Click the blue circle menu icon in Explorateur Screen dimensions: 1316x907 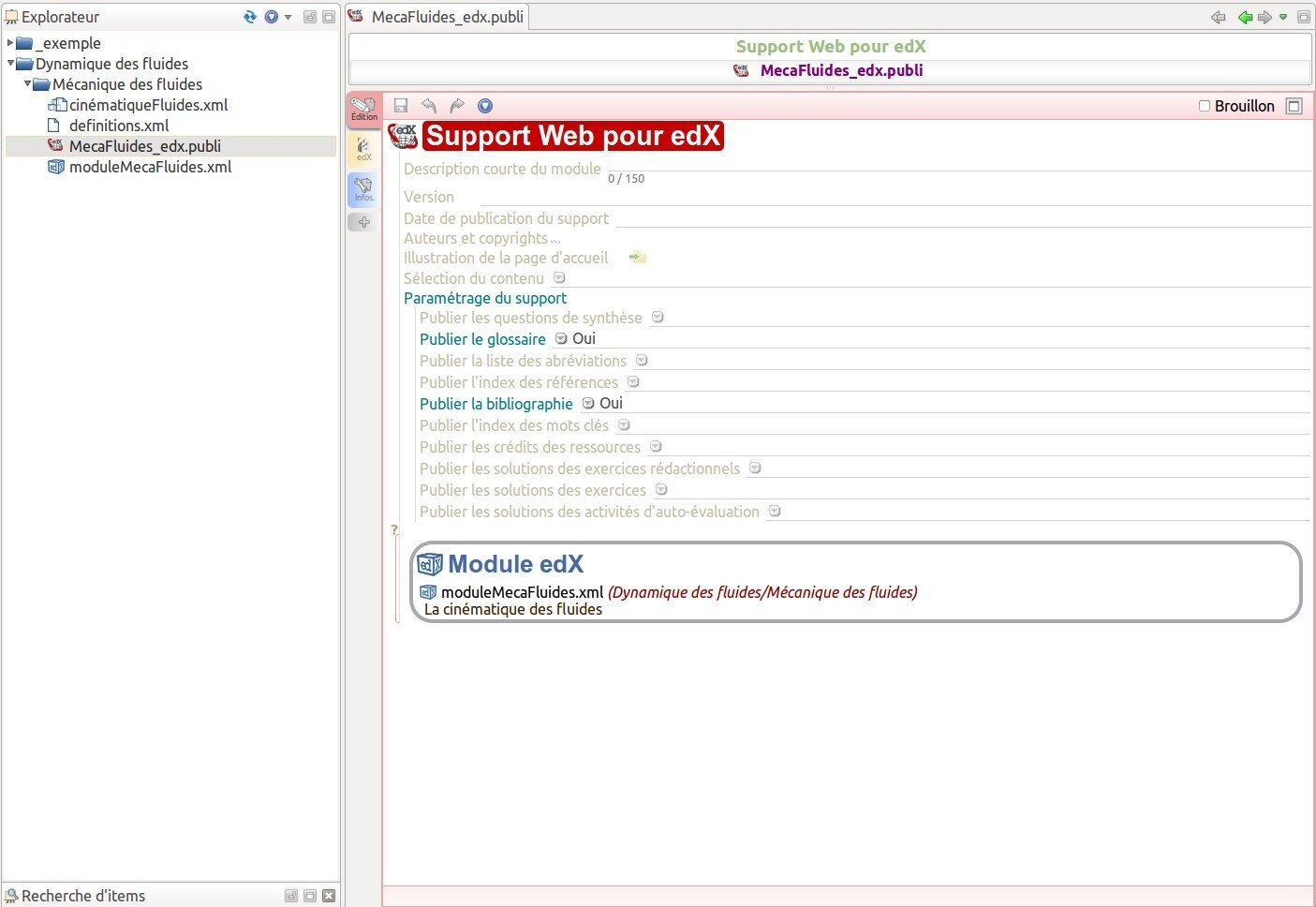point(272,17)
